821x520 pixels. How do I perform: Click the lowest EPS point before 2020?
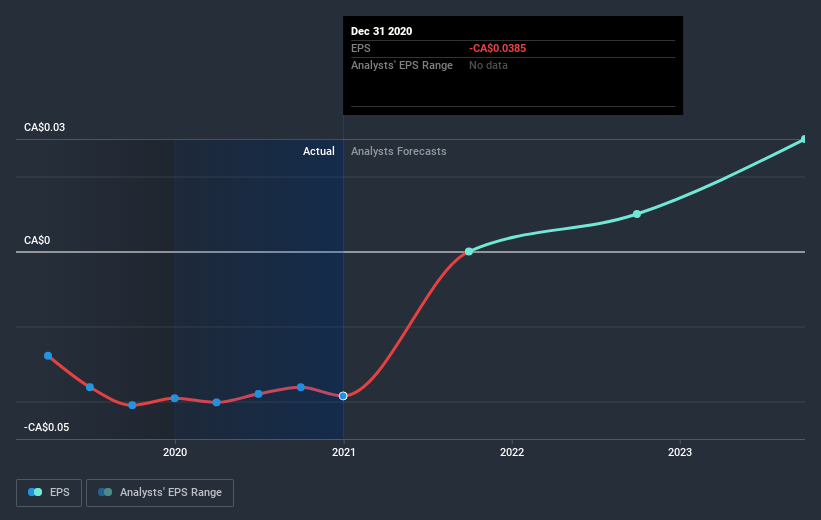(132, 405)
